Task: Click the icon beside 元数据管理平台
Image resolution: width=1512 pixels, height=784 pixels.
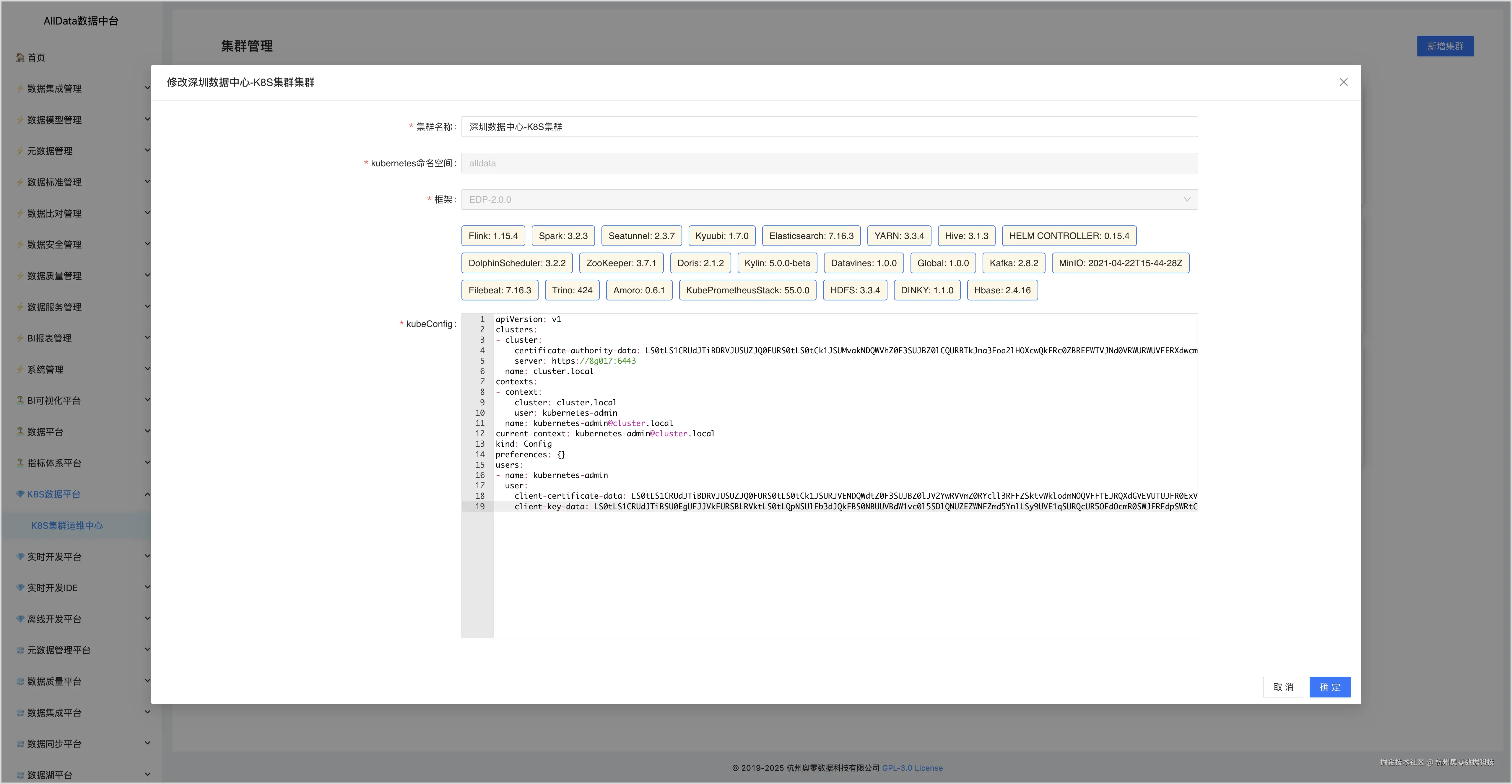Action: [x=20, y=650]
